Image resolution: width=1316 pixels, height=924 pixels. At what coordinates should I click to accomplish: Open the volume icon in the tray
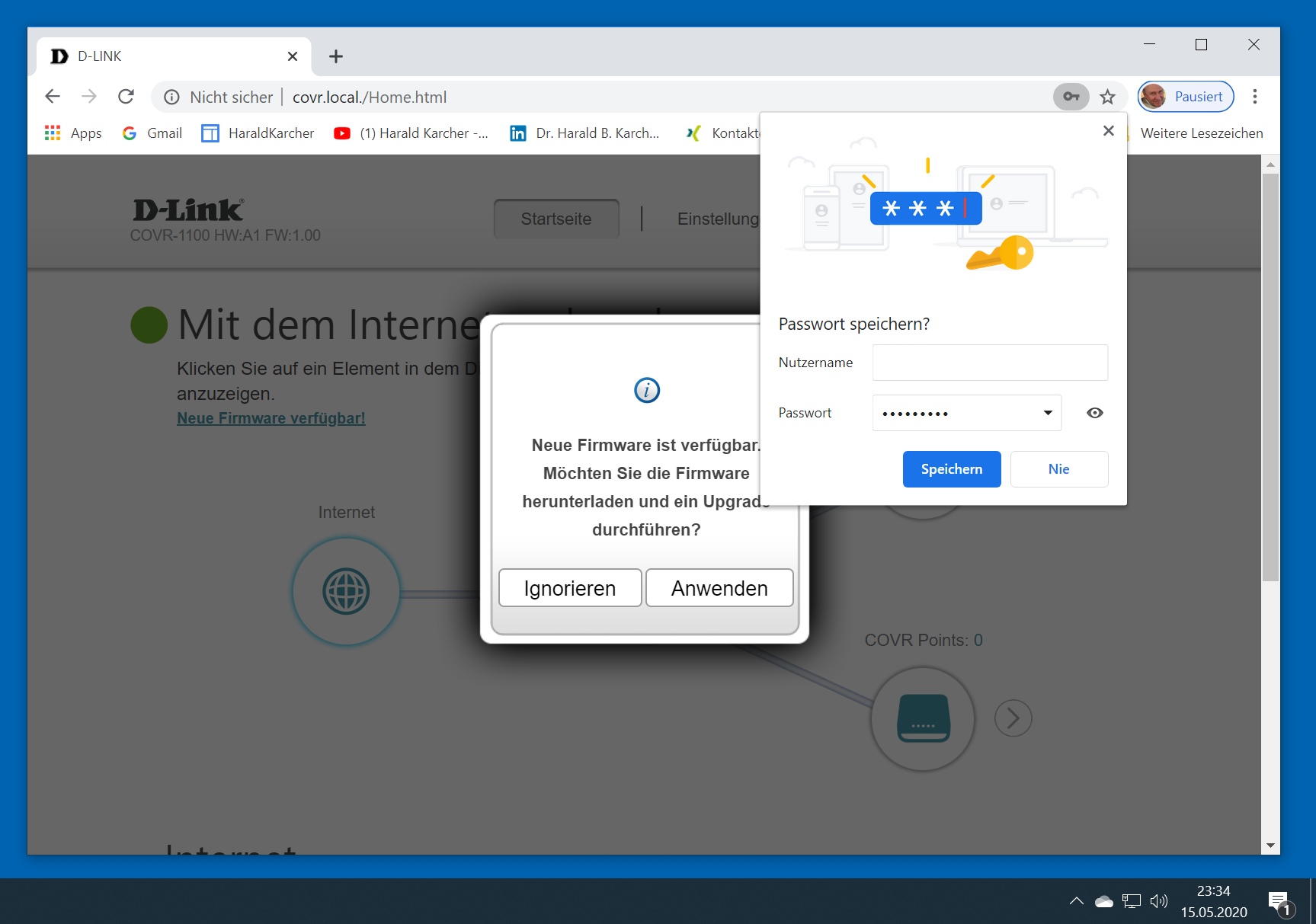click(1159, 901)
